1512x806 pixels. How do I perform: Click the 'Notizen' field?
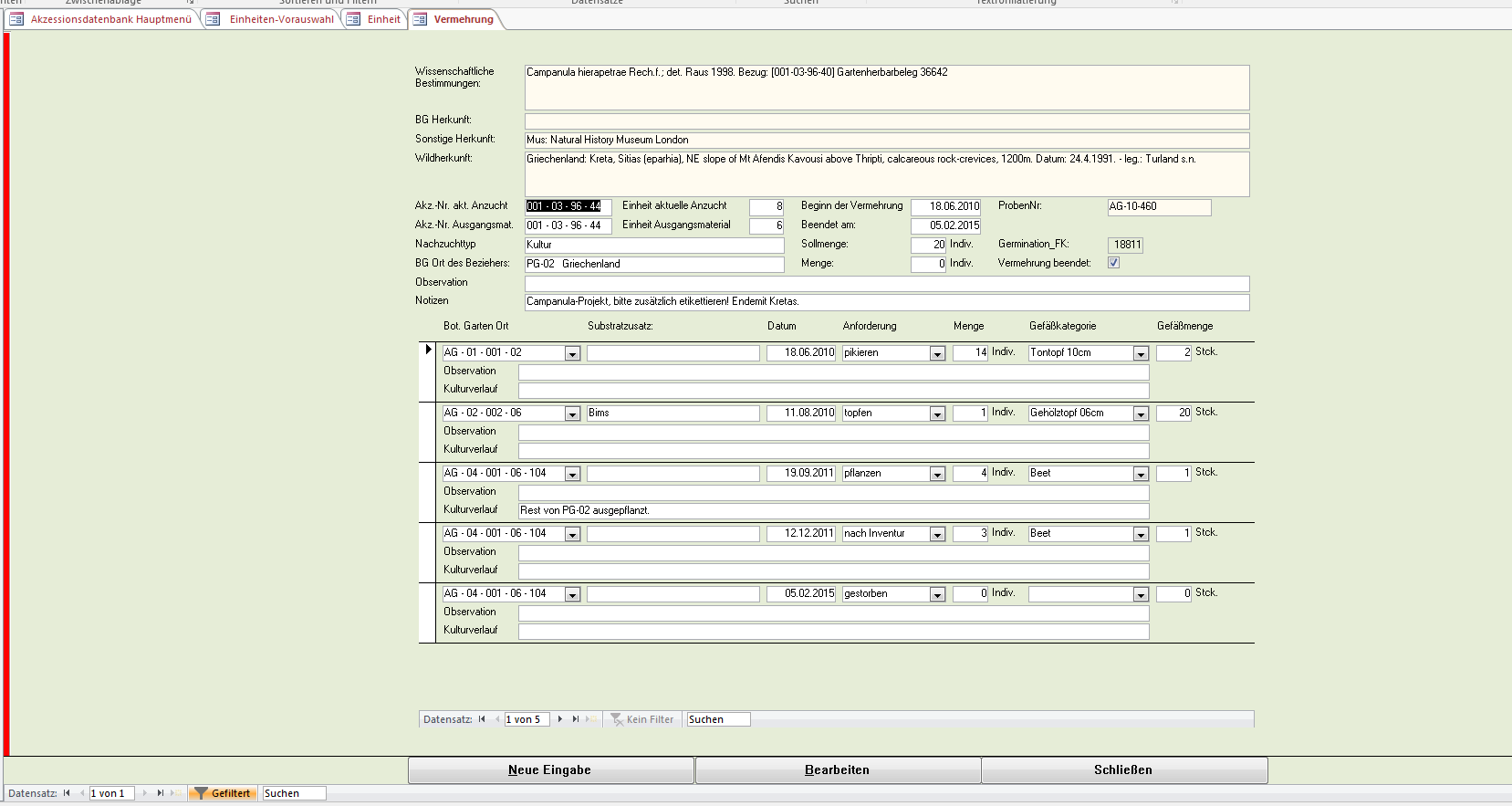pos(887,302)
